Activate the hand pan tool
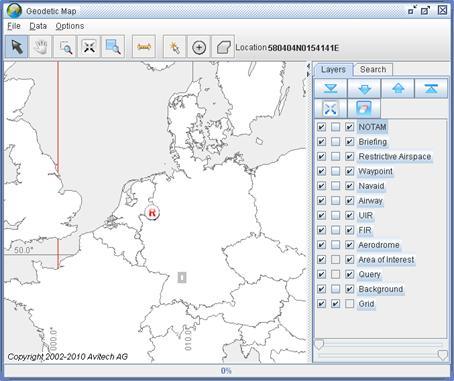 point(41,47)
